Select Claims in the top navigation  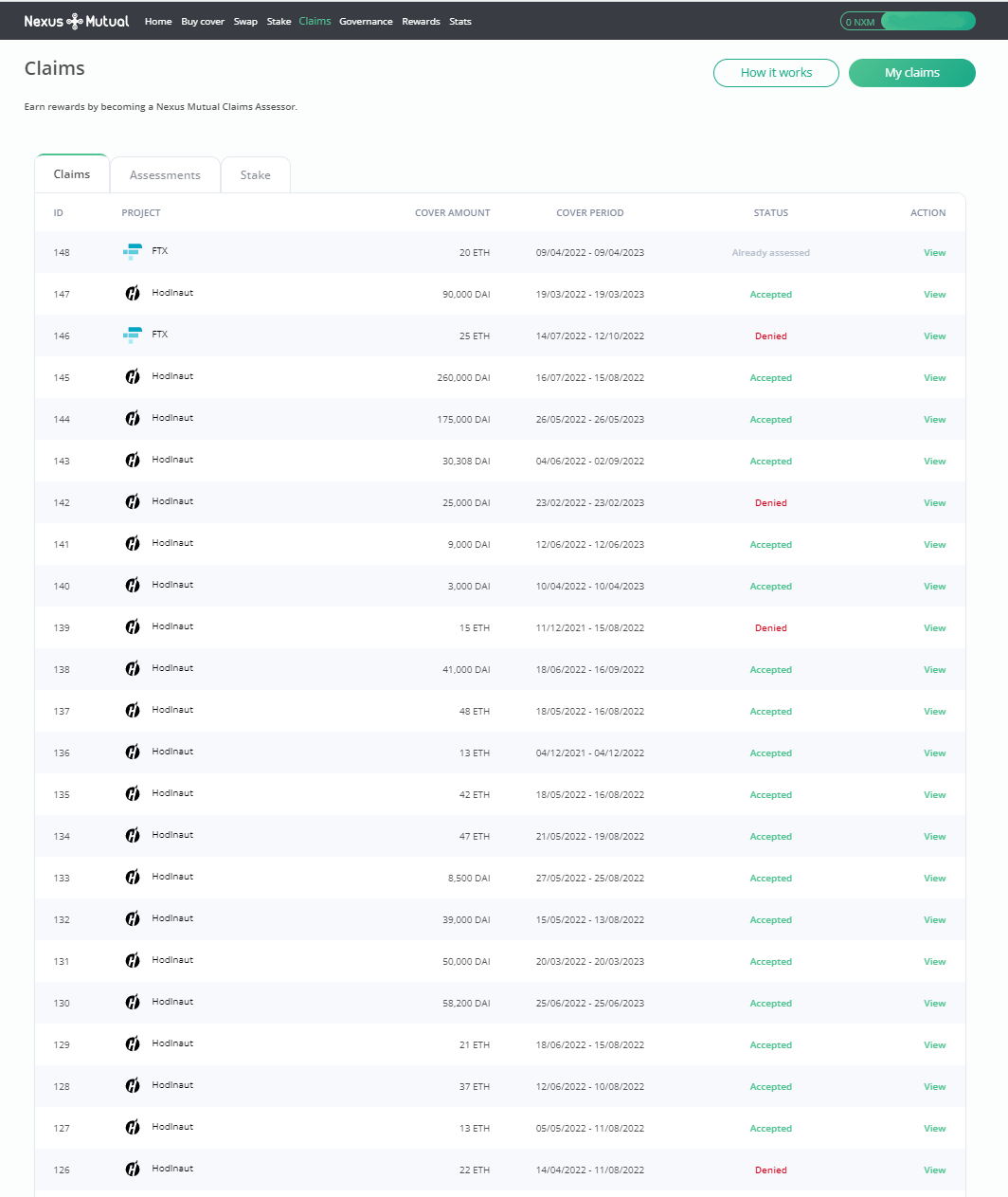point(315,21)
